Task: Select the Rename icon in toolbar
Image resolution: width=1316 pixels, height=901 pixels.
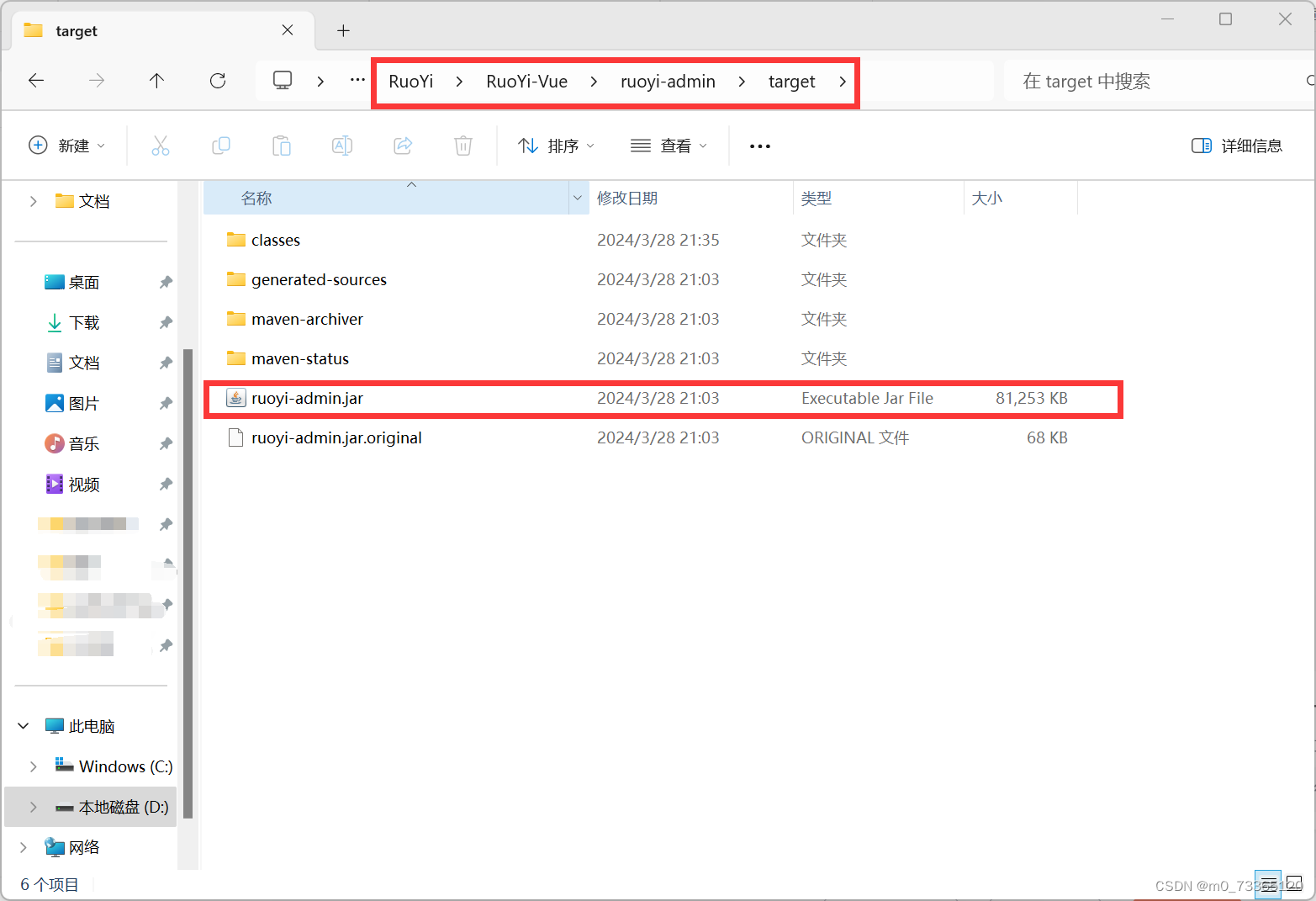Action: [x=342, y=145]
